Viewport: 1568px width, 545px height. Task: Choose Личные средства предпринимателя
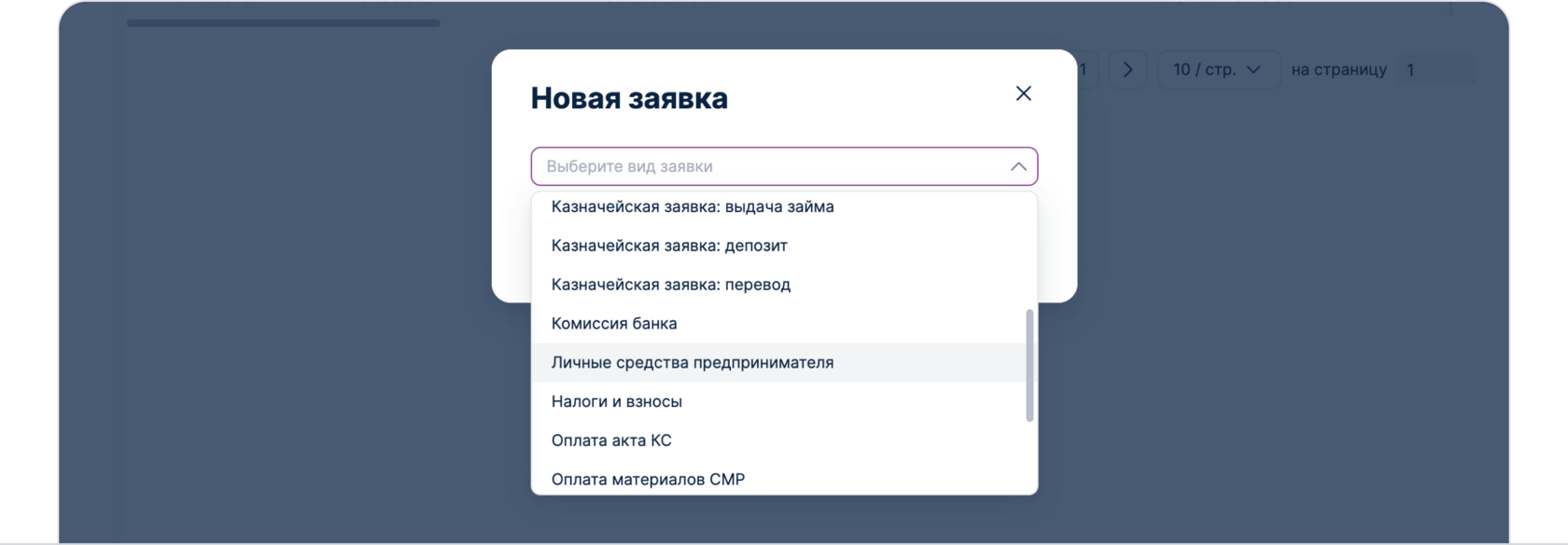(693, 363)
